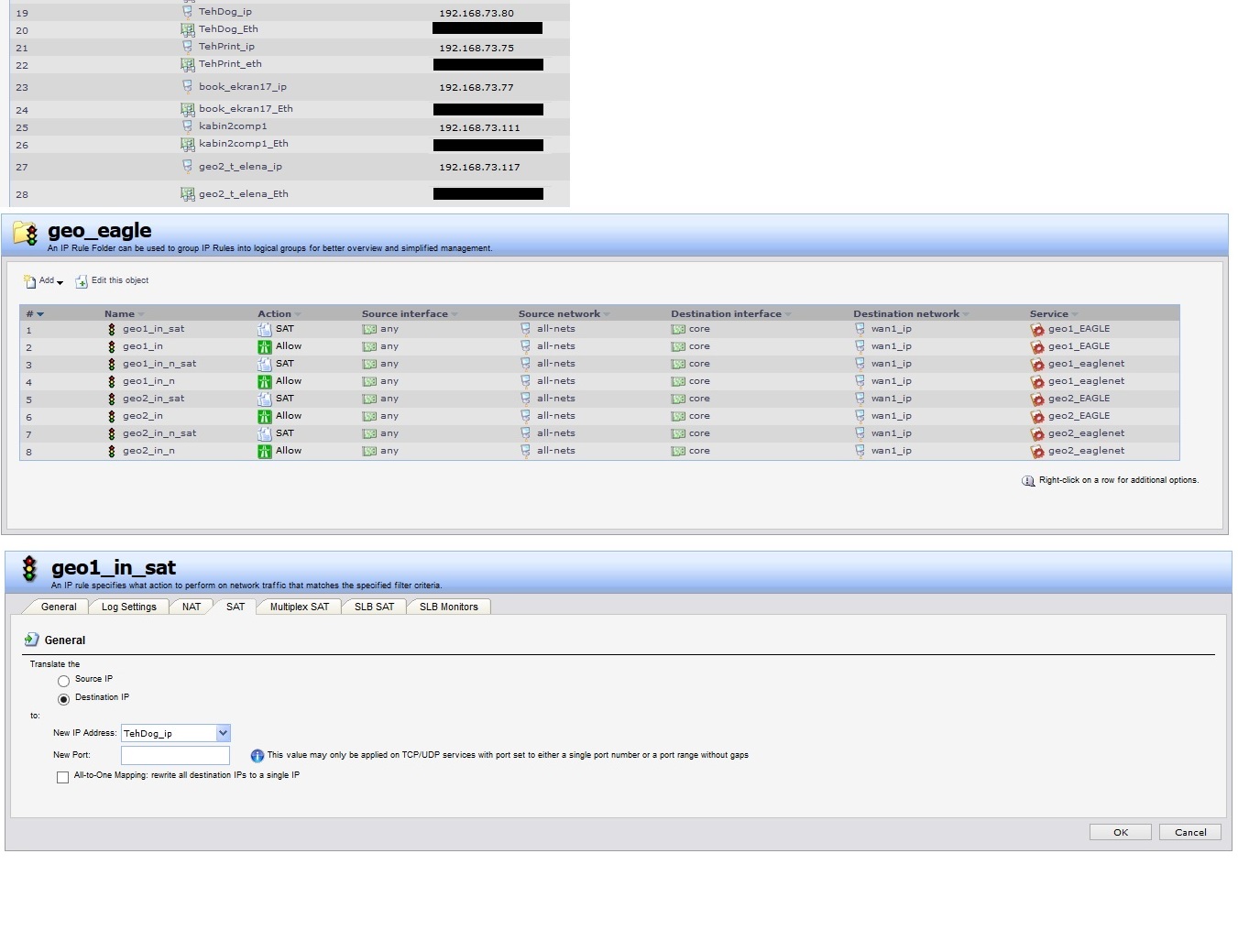Open Destination interface column dropdown

pos(788,314)
